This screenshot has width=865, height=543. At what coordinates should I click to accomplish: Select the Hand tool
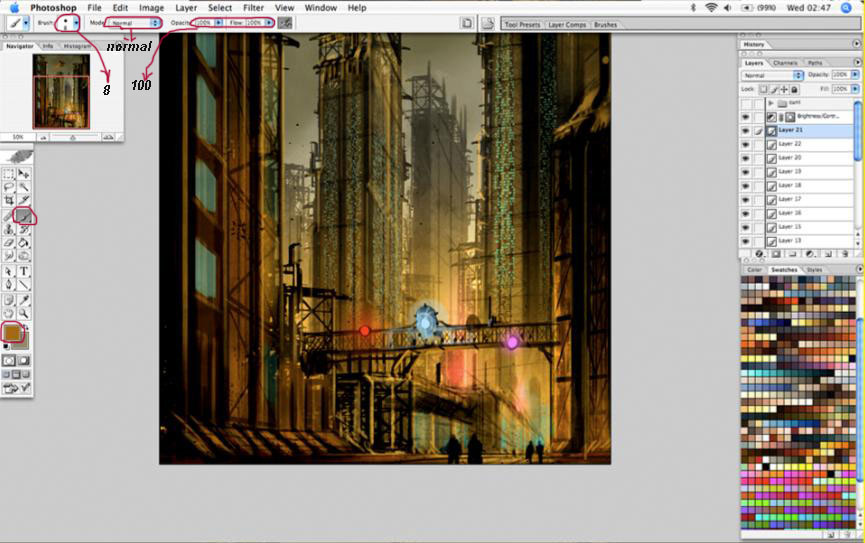point(9,313)
